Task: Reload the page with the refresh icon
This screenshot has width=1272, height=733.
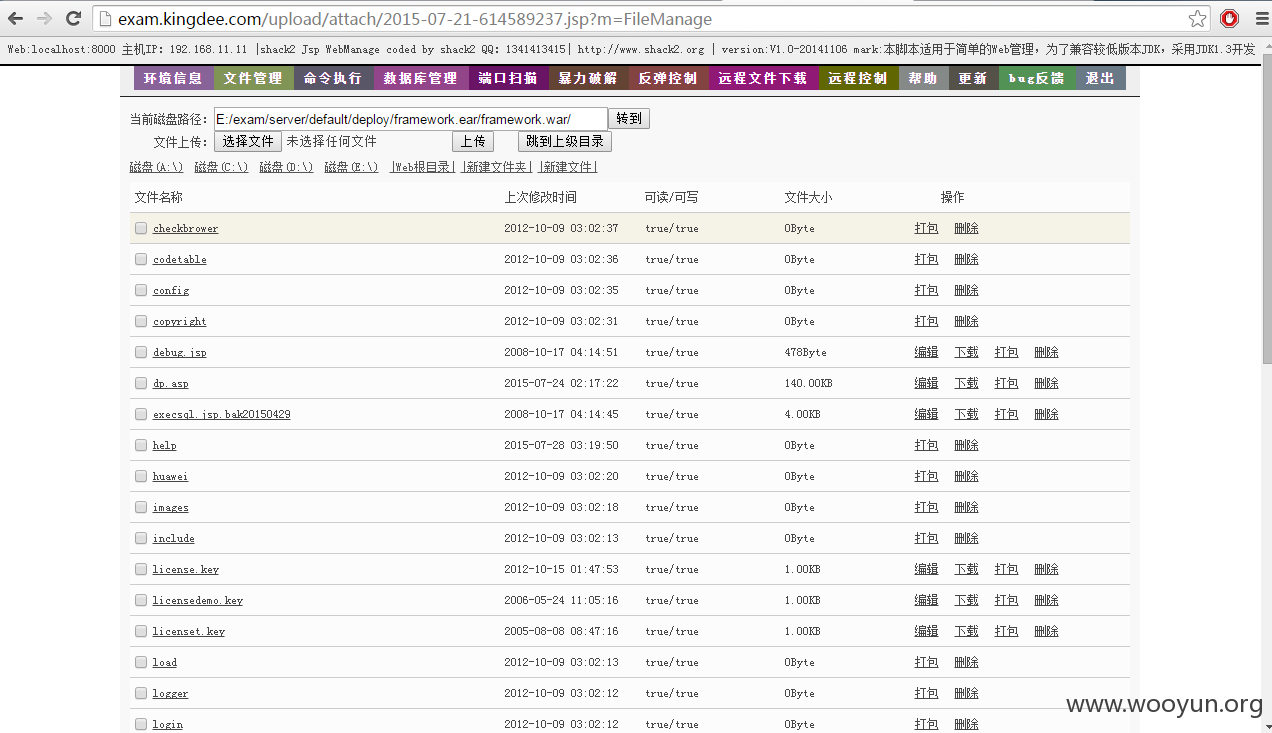Action: pyautogui.click(x=73, y=18)
